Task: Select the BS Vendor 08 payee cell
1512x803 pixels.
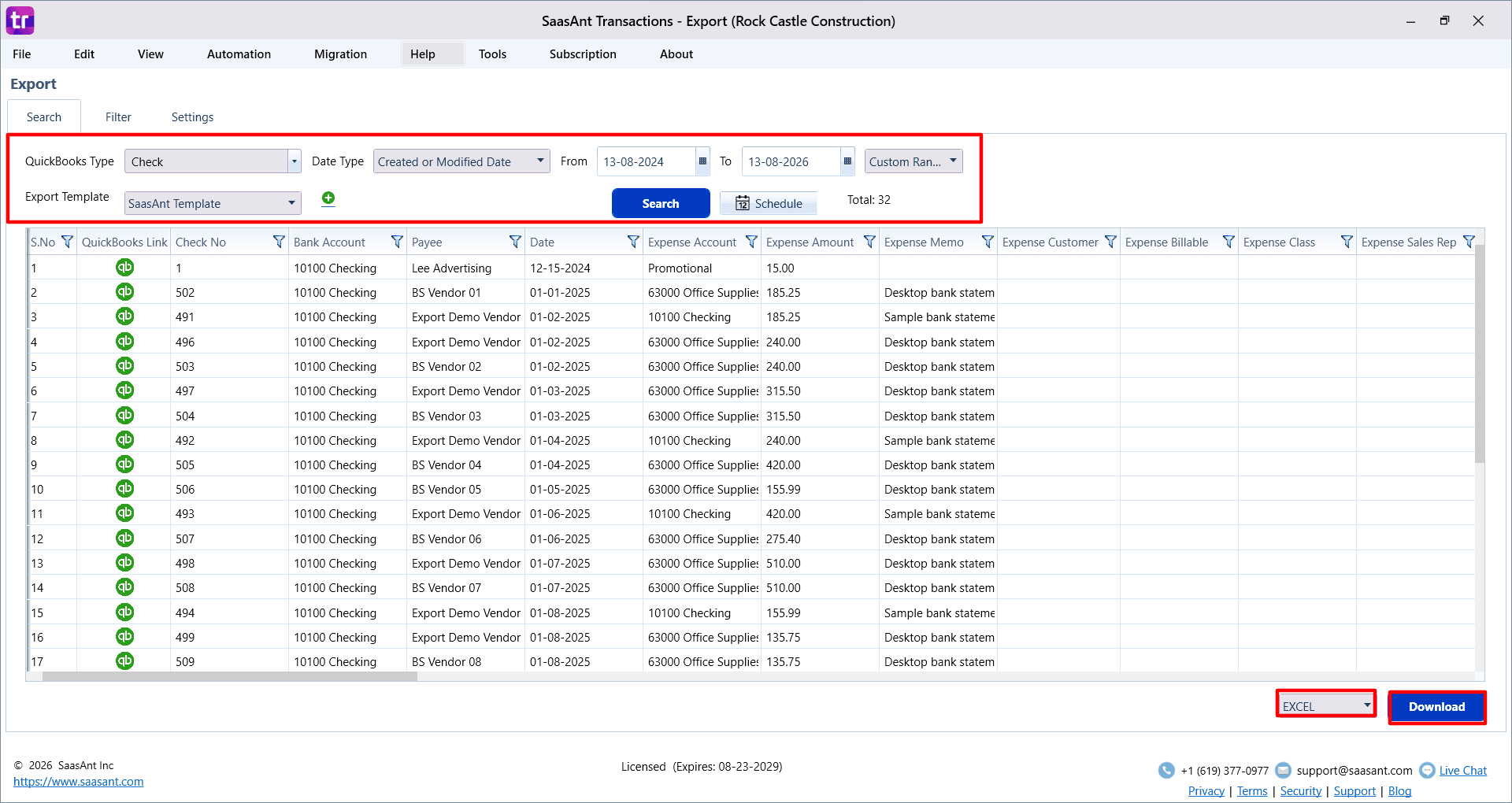Action: (466, 661)
